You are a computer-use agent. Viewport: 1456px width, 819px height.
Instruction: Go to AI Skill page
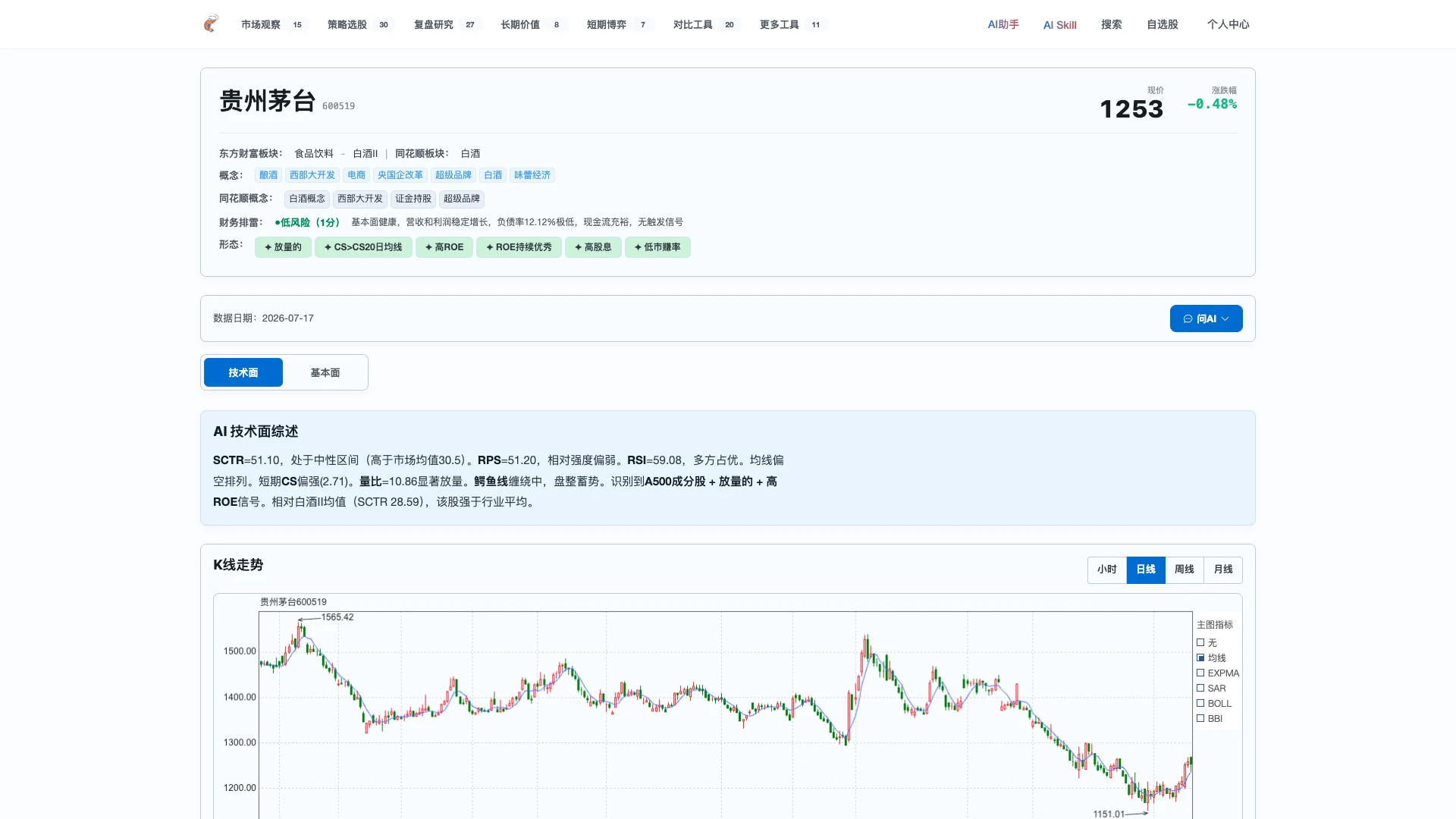click(1059, 25)
